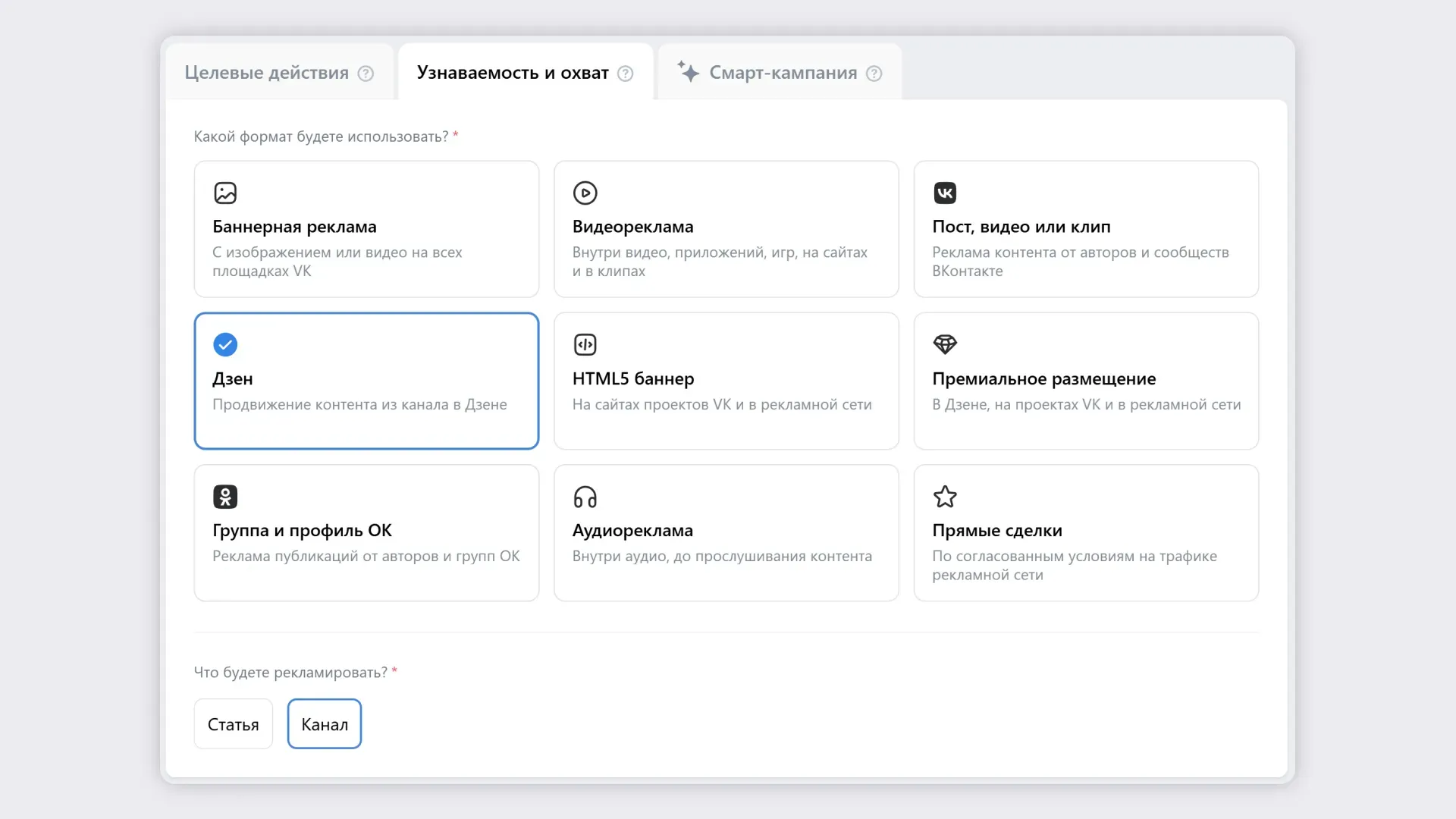Click description 'Внутри видео, приложений, игр, на сайтах и в клипах'
Screen dimensions: 1456x819
(720, 262)
